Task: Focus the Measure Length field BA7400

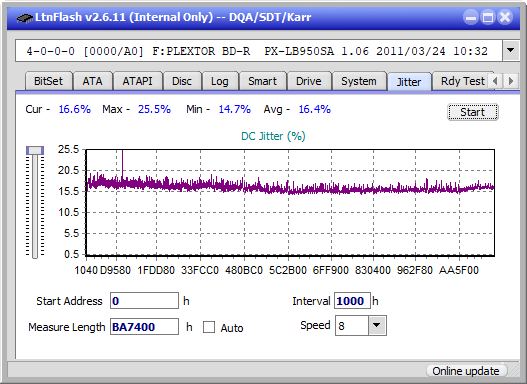Action: (144, 327)
